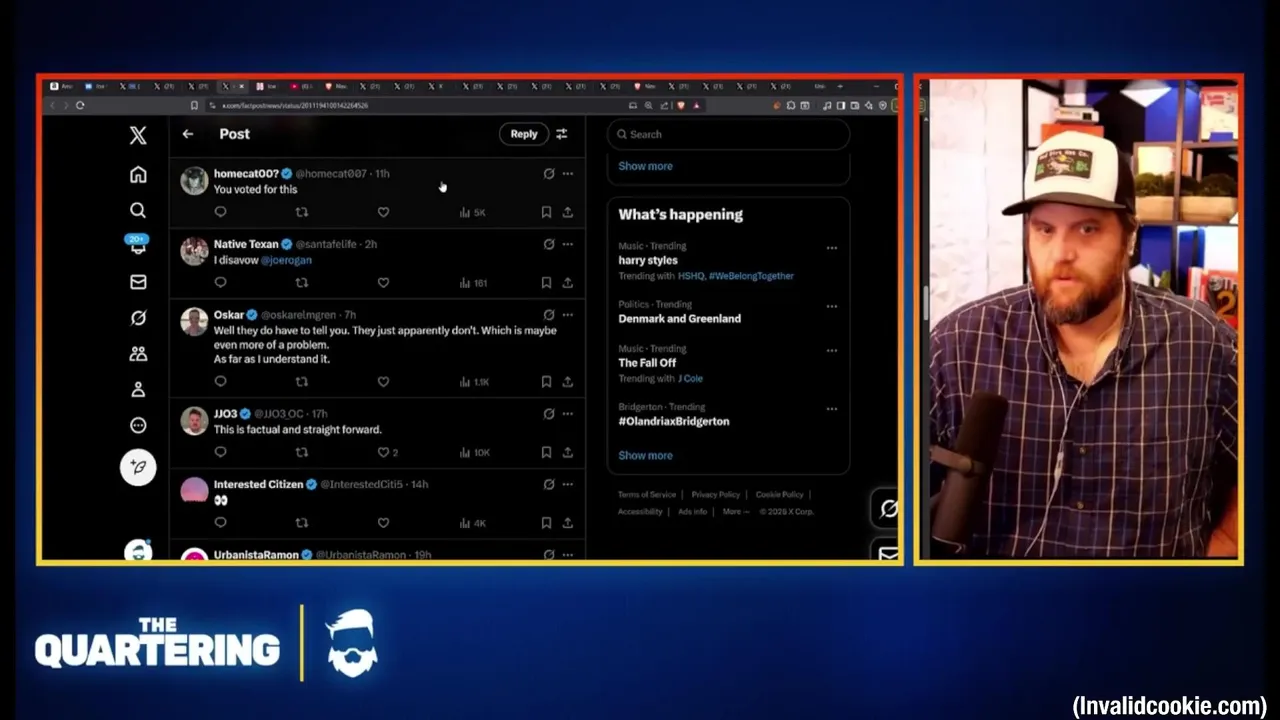This screenshot has height=720, width=1280.
Task: Open more options on Native Texan reply
Action: pos(568,244)
